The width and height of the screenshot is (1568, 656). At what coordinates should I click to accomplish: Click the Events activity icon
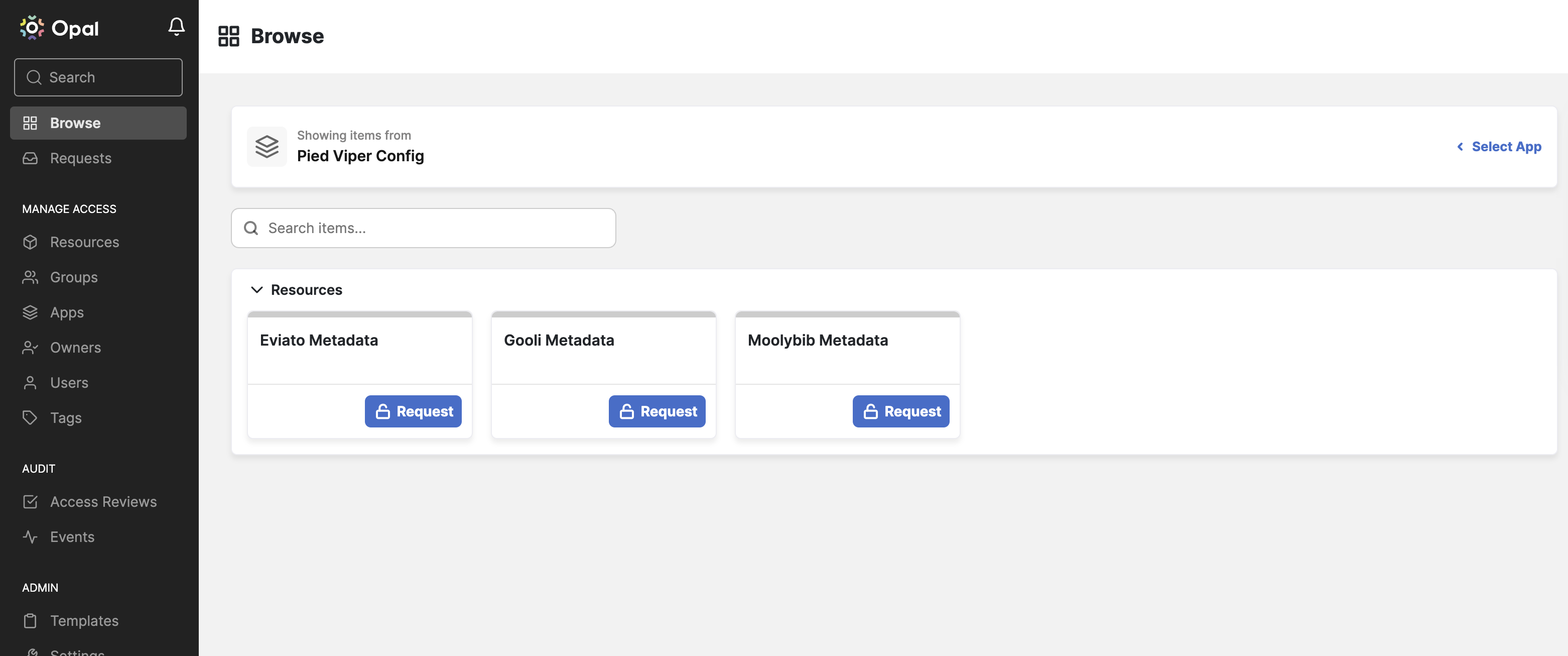[x=30, y=537]
